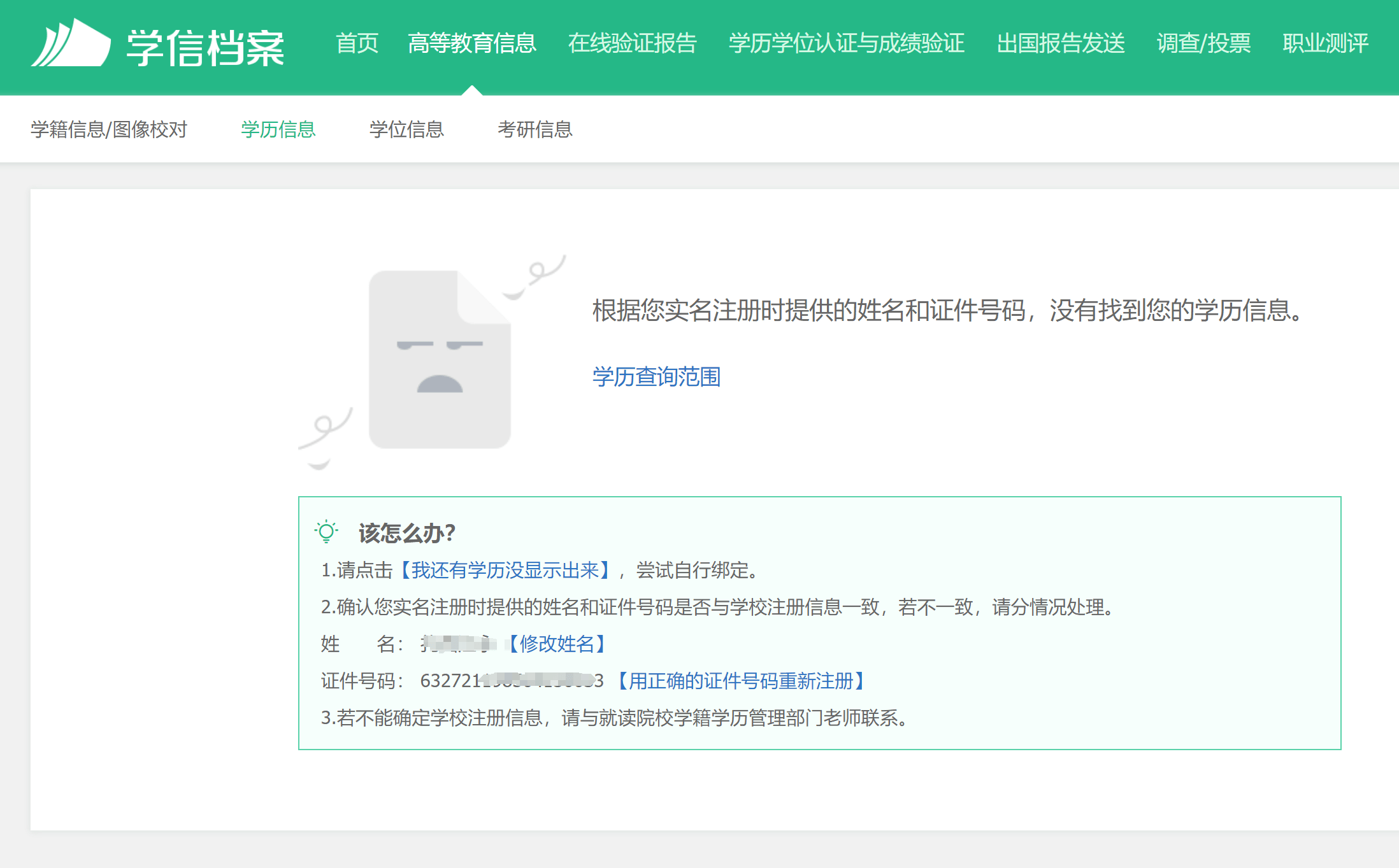Viewport: 1399px width, 868px height.
Task: Open the 学历查询范围 link
Action: 656,377
